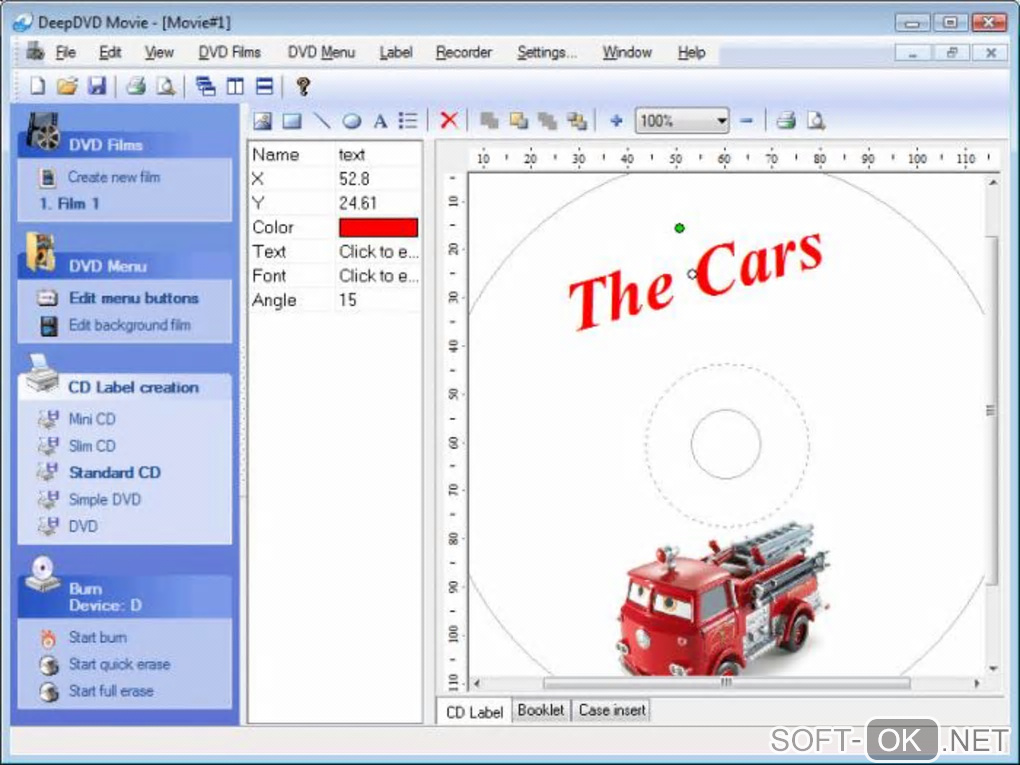Select the Ellipse shape tool
Screen dimensions: 1020x765
point(351,121)
